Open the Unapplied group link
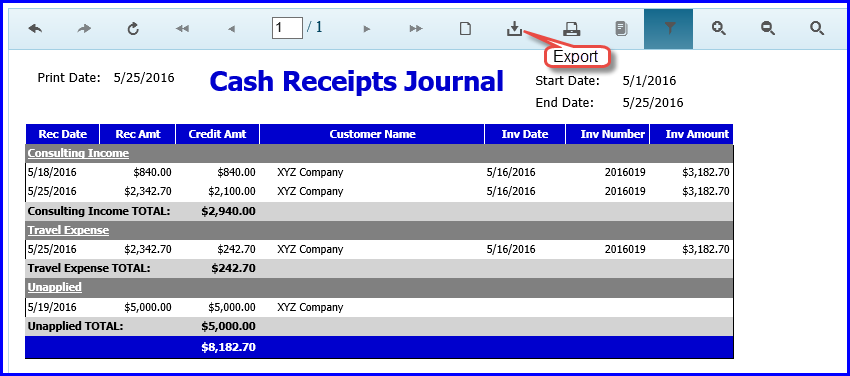 point(55,287)
